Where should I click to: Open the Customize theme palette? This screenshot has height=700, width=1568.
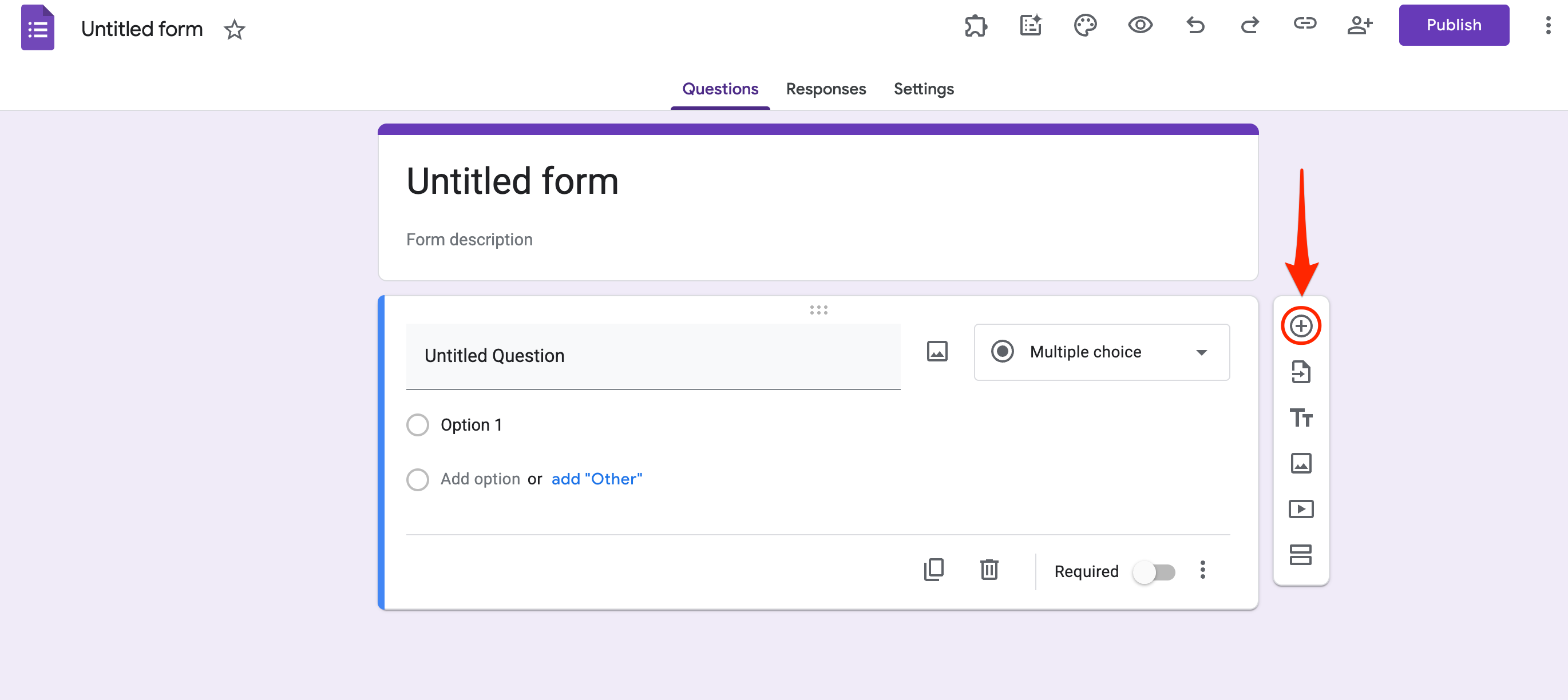(1084, 26)
